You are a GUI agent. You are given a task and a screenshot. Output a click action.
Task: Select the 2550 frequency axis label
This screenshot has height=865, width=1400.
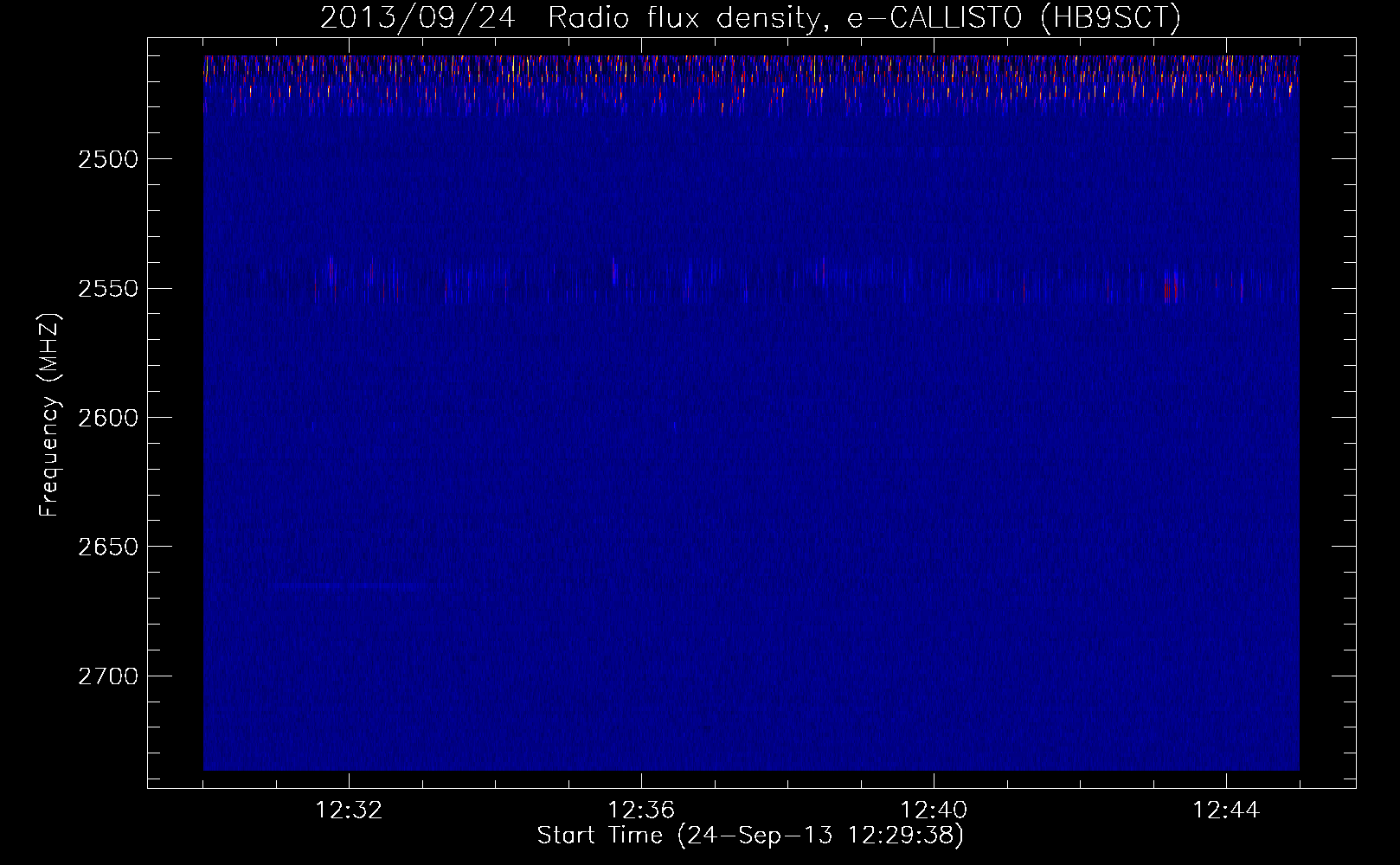[108, 289]
